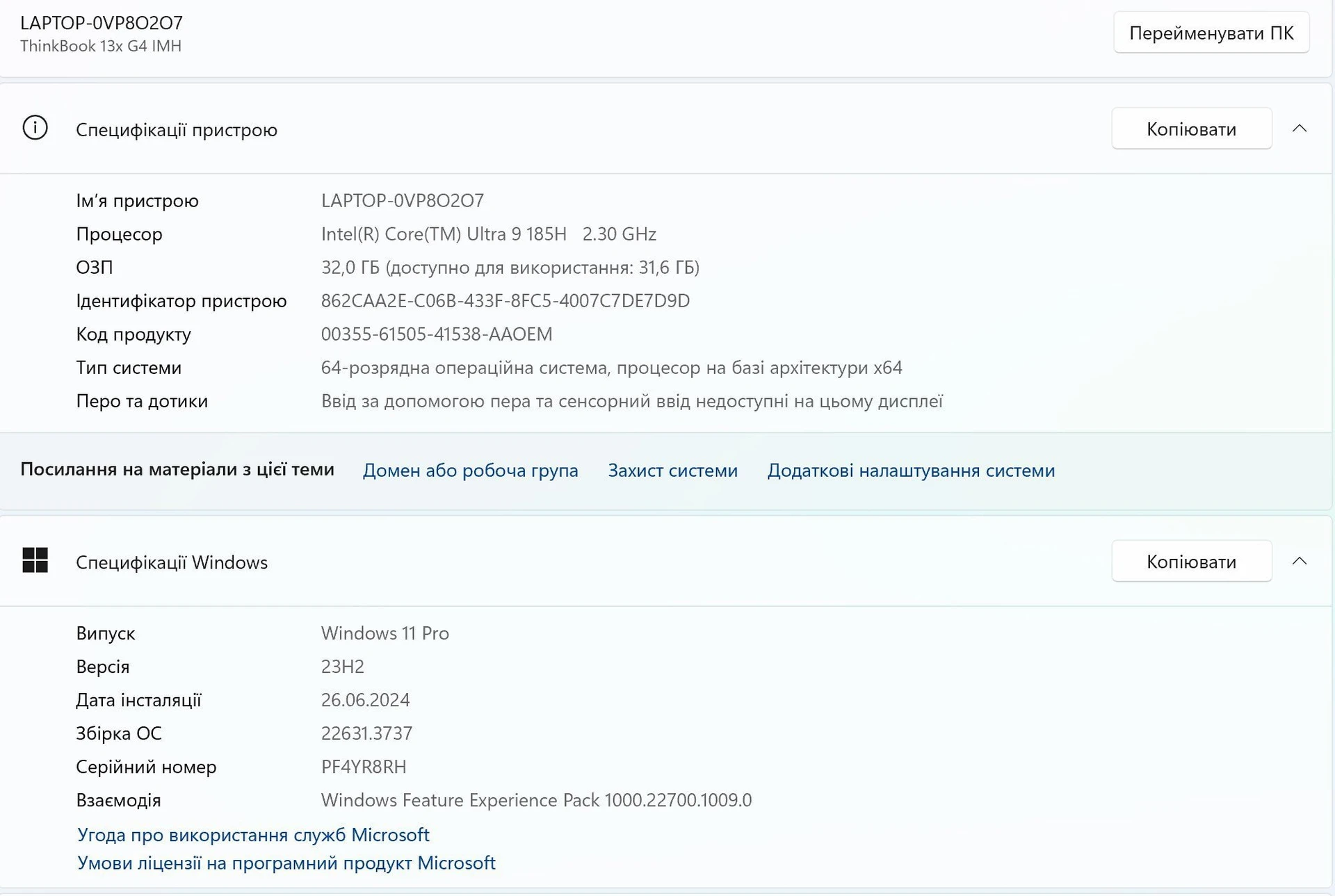Select version value 23H2
This screenshot has width=1335, height=896.
coord(343,667)
